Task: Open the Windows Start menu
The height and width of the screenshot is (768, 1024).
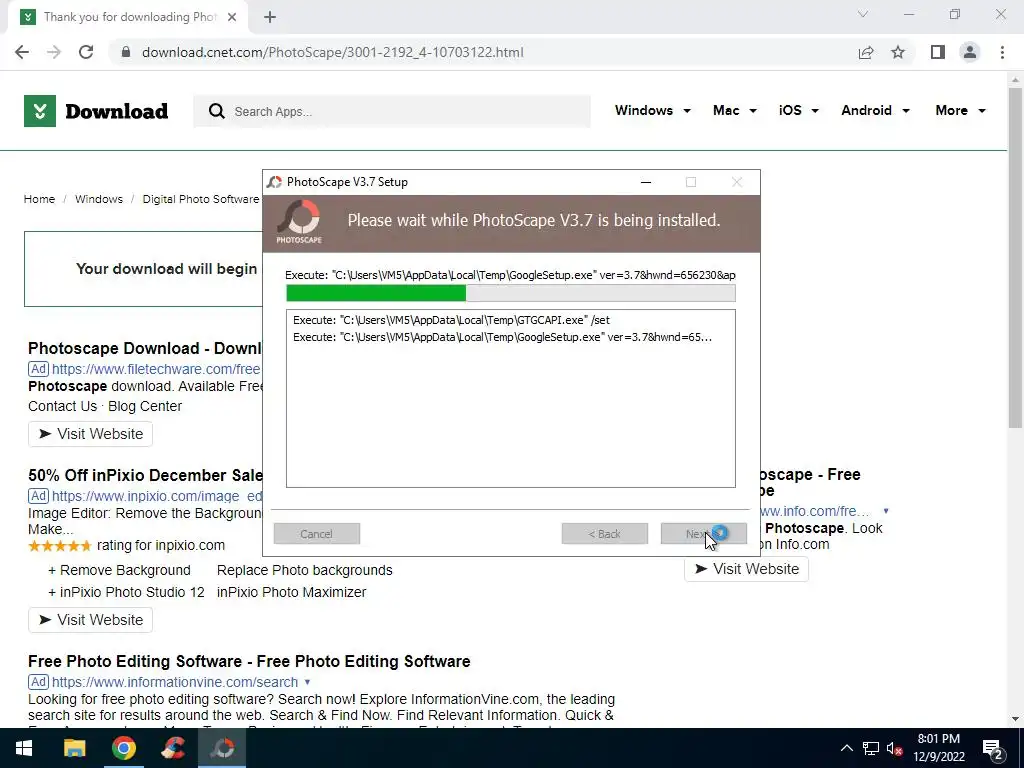Action: click(24, 748)
